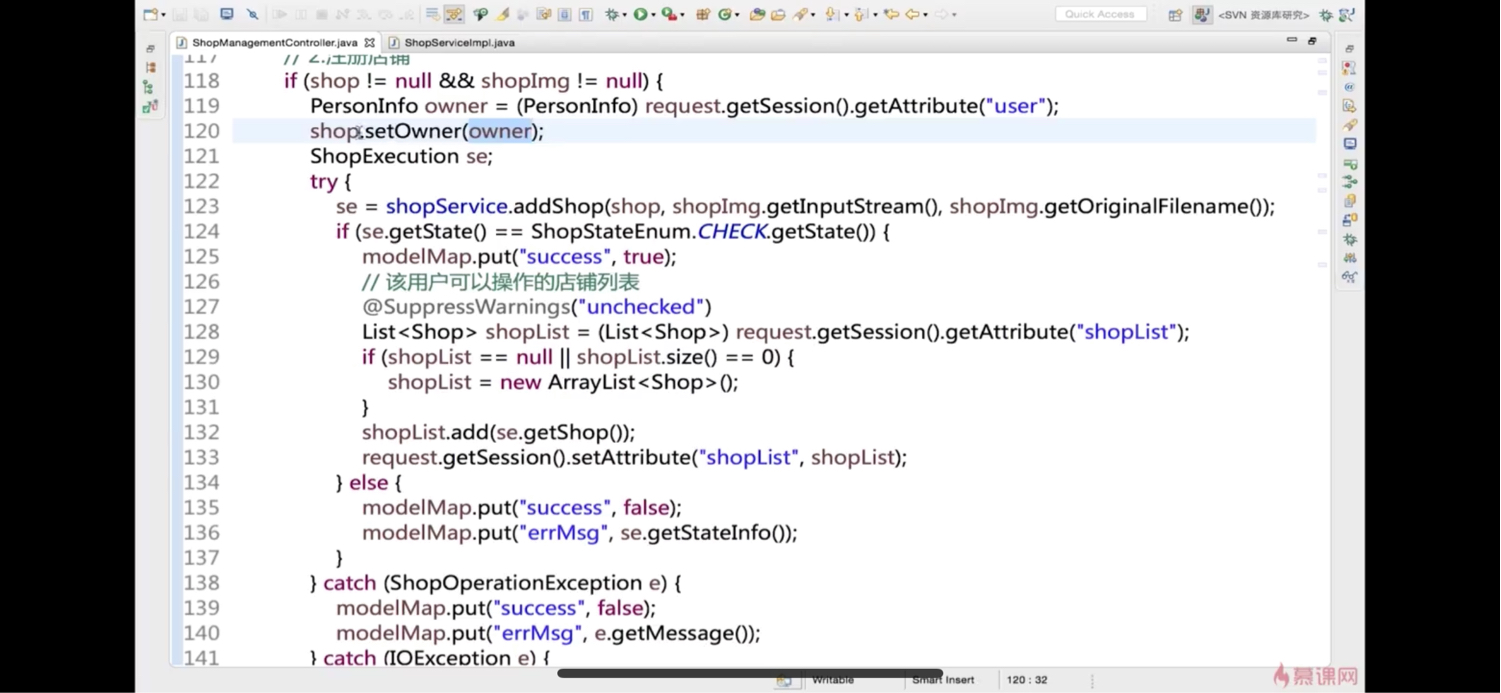Click the highlighted owner argument on line 120
This screenshot has height=693, width=1501.
[499, 131]
